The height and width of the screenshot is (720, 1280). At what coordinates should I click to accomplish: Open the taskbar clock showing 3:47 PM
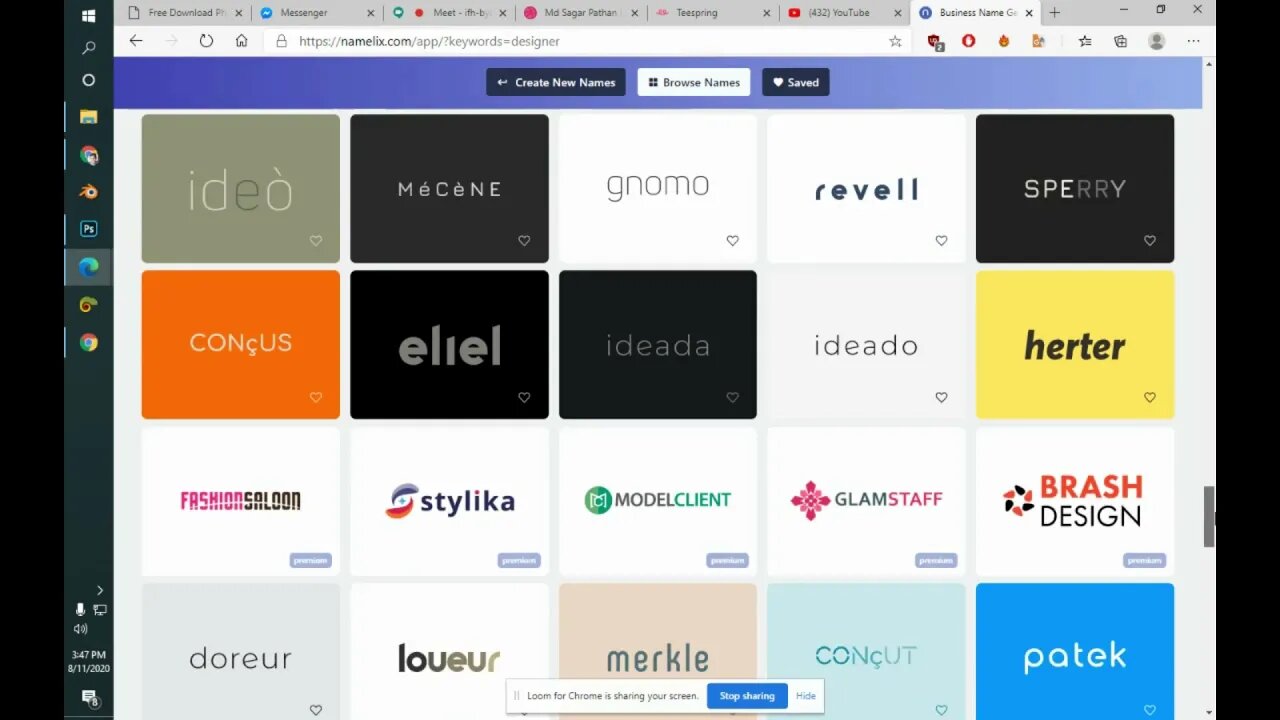(x=88, y=660)
